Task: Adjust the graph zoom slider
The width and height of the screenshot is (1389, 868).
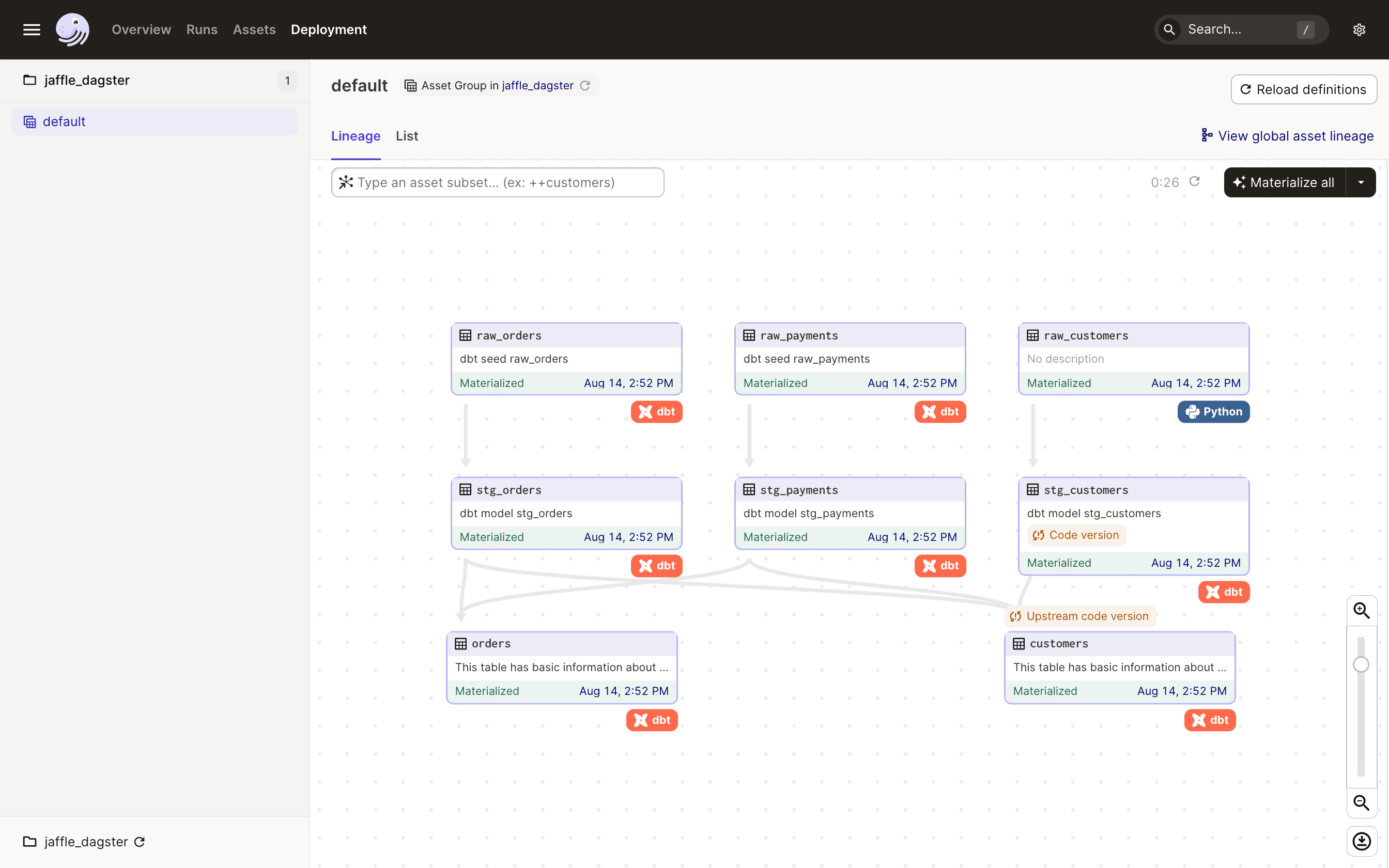Action: point(1361,664)
